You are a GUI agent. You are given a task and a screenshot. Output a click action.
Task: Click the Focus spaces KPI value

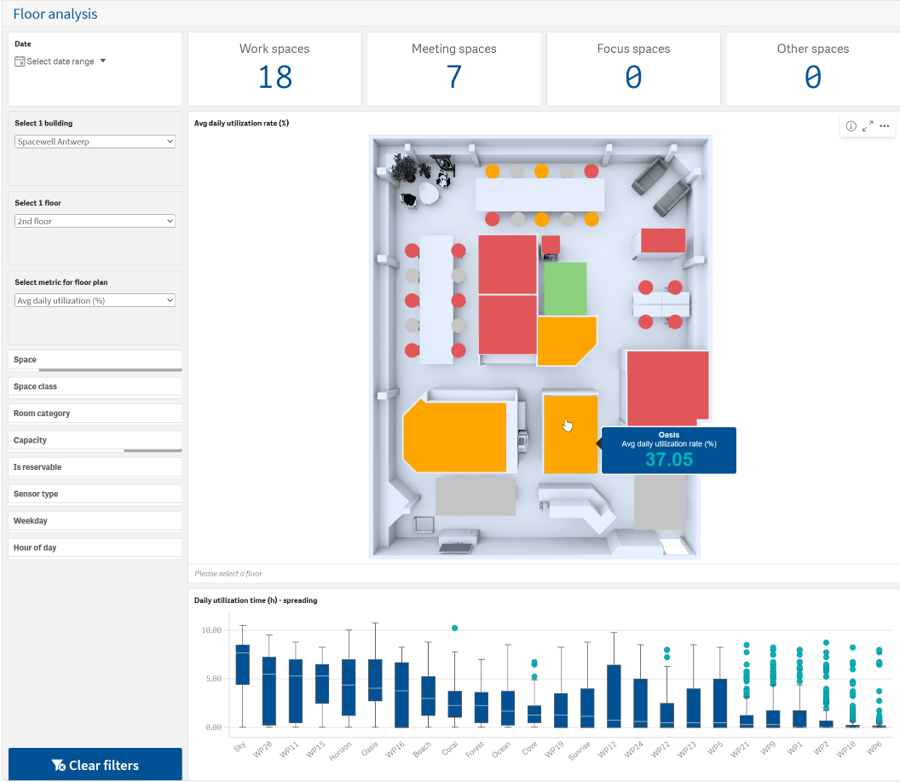(x=634, y=77)
